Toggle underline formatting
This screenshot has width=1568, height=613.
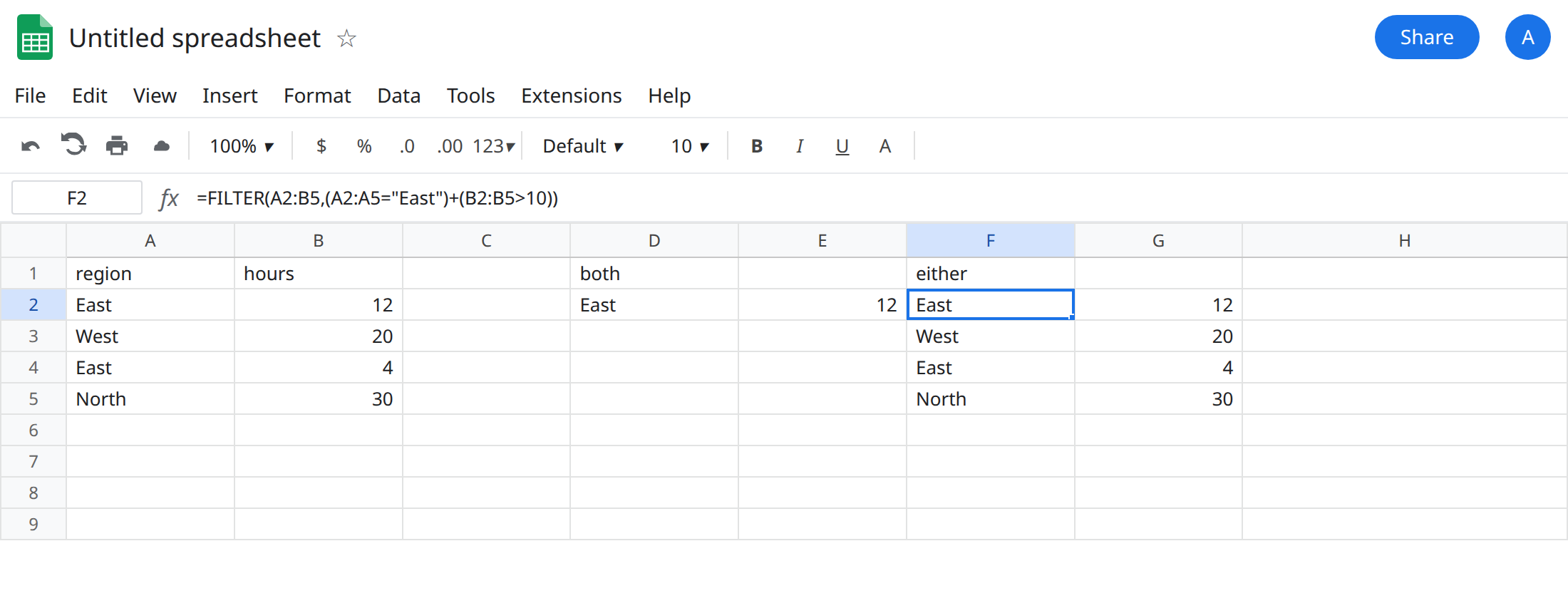coord(842,146)
